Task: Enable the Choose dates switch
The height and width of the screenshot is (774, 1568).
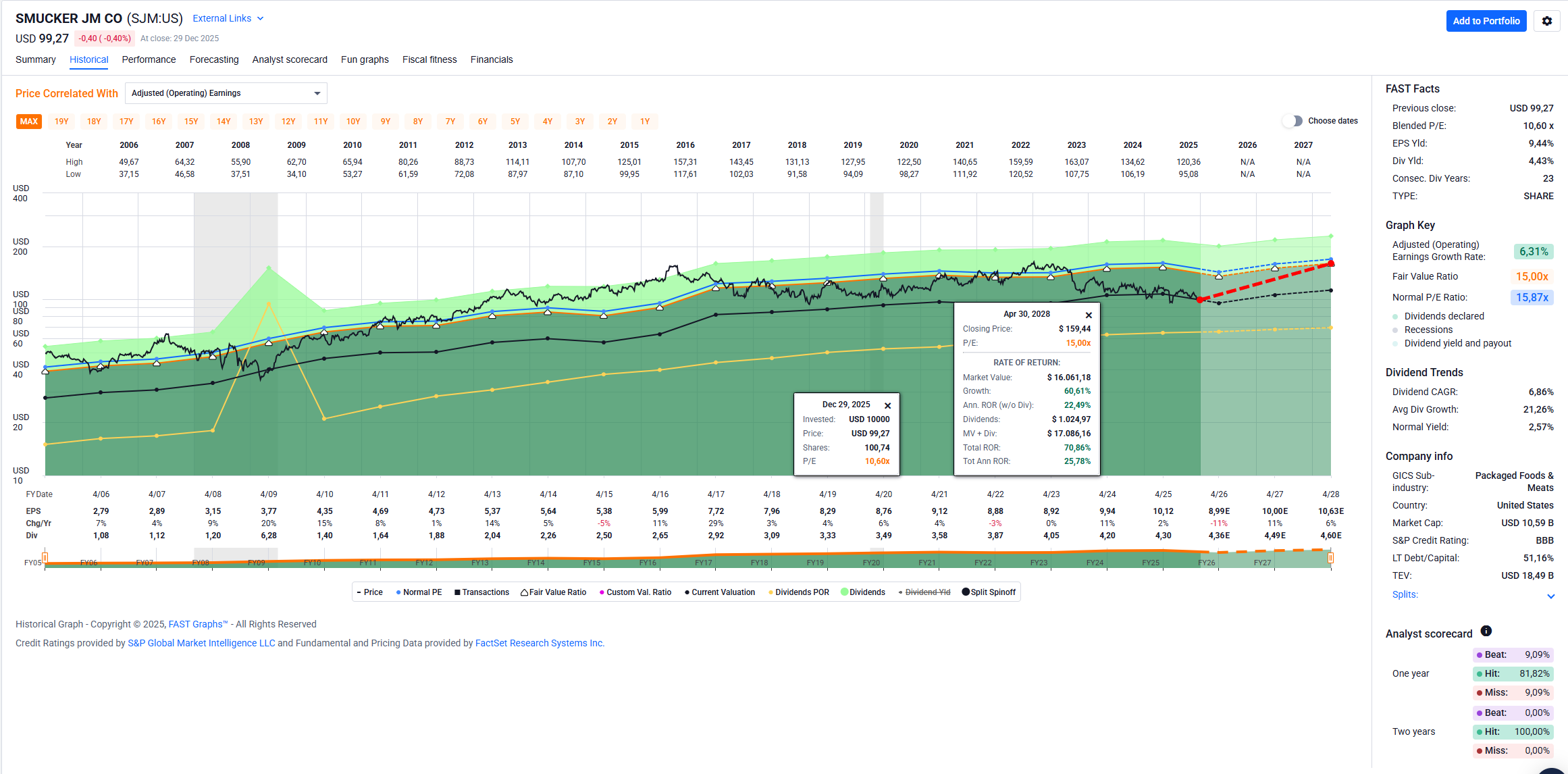Action: point(1292,121)
